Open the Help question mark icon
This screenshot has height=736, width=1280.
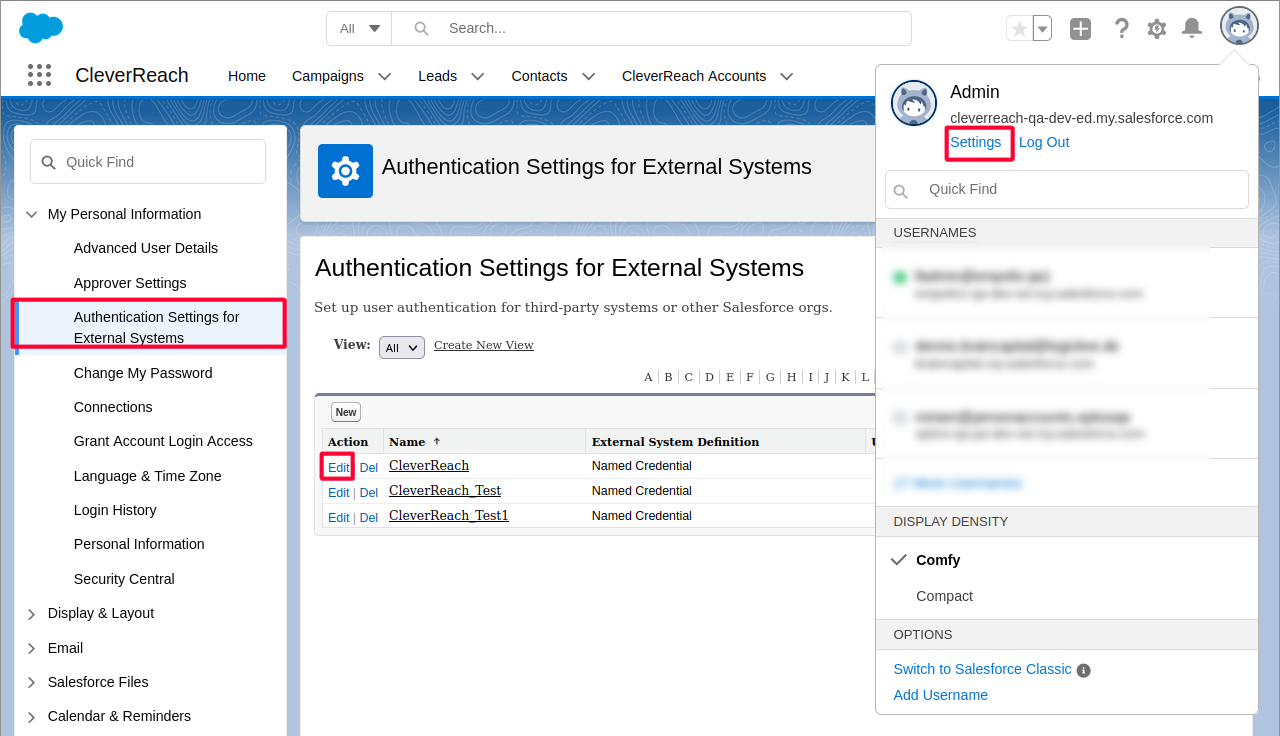1121,29
